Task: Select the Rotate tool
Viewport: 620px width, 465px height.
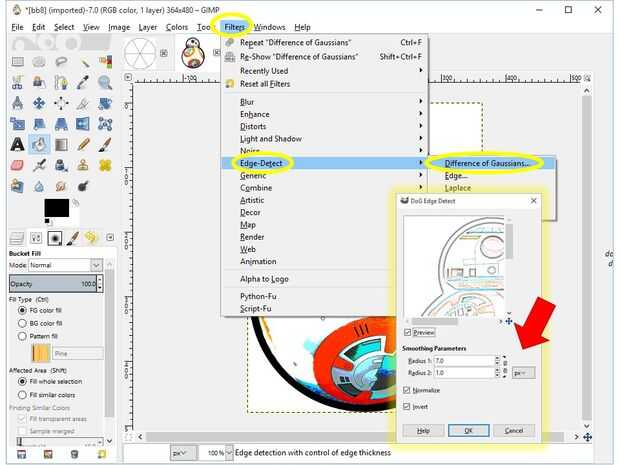Action: point(105,103)
